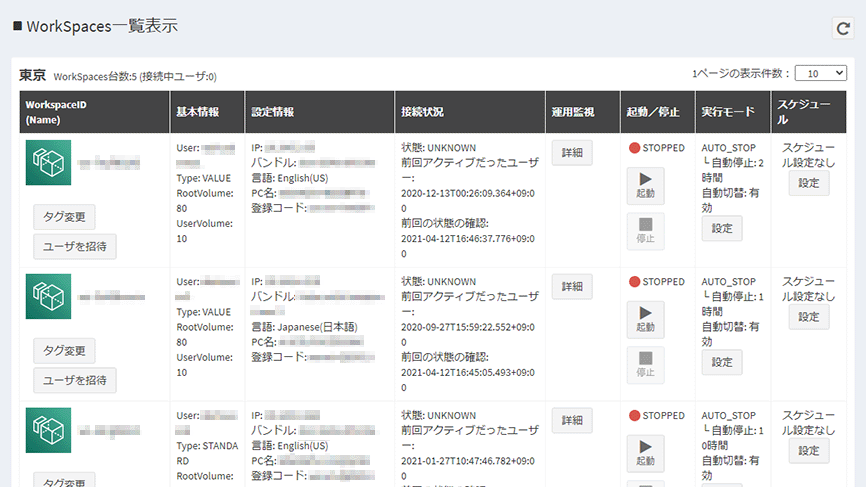Start the second workspace with 起動 play icon
The width and height of the screenshot is (866, 487).
coord(645,319)
